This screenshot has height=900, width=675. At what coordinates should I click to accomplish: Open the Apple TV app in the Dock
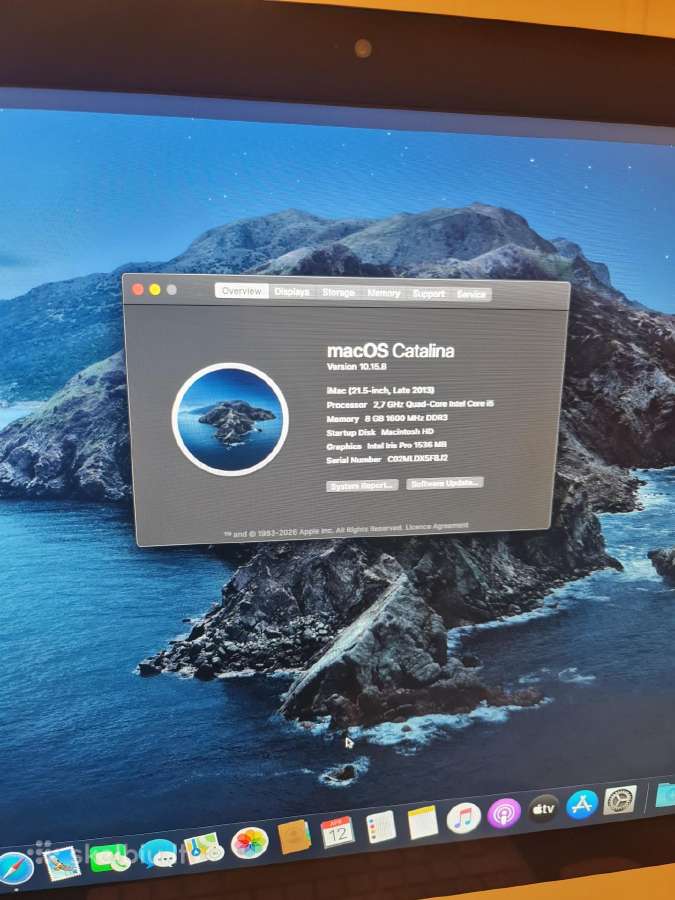543,808
